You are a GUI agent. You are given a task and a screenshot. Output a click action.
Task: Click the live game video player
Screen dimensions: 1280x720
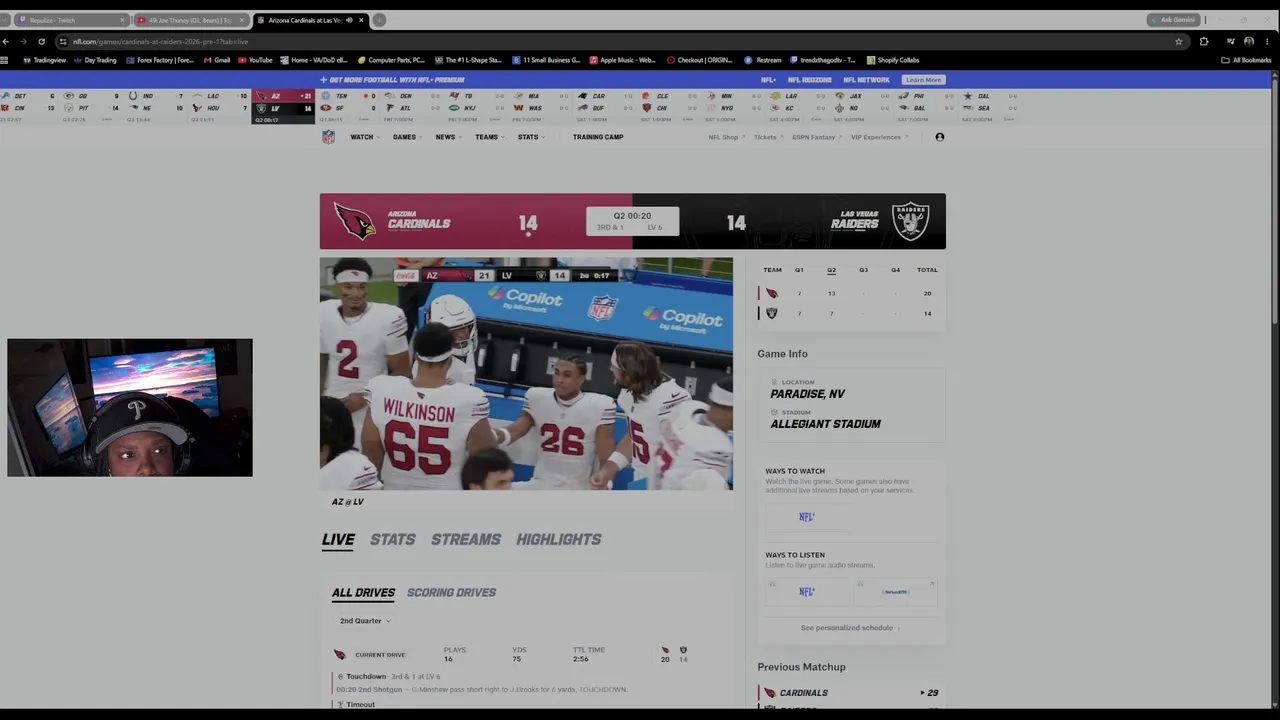526,374
